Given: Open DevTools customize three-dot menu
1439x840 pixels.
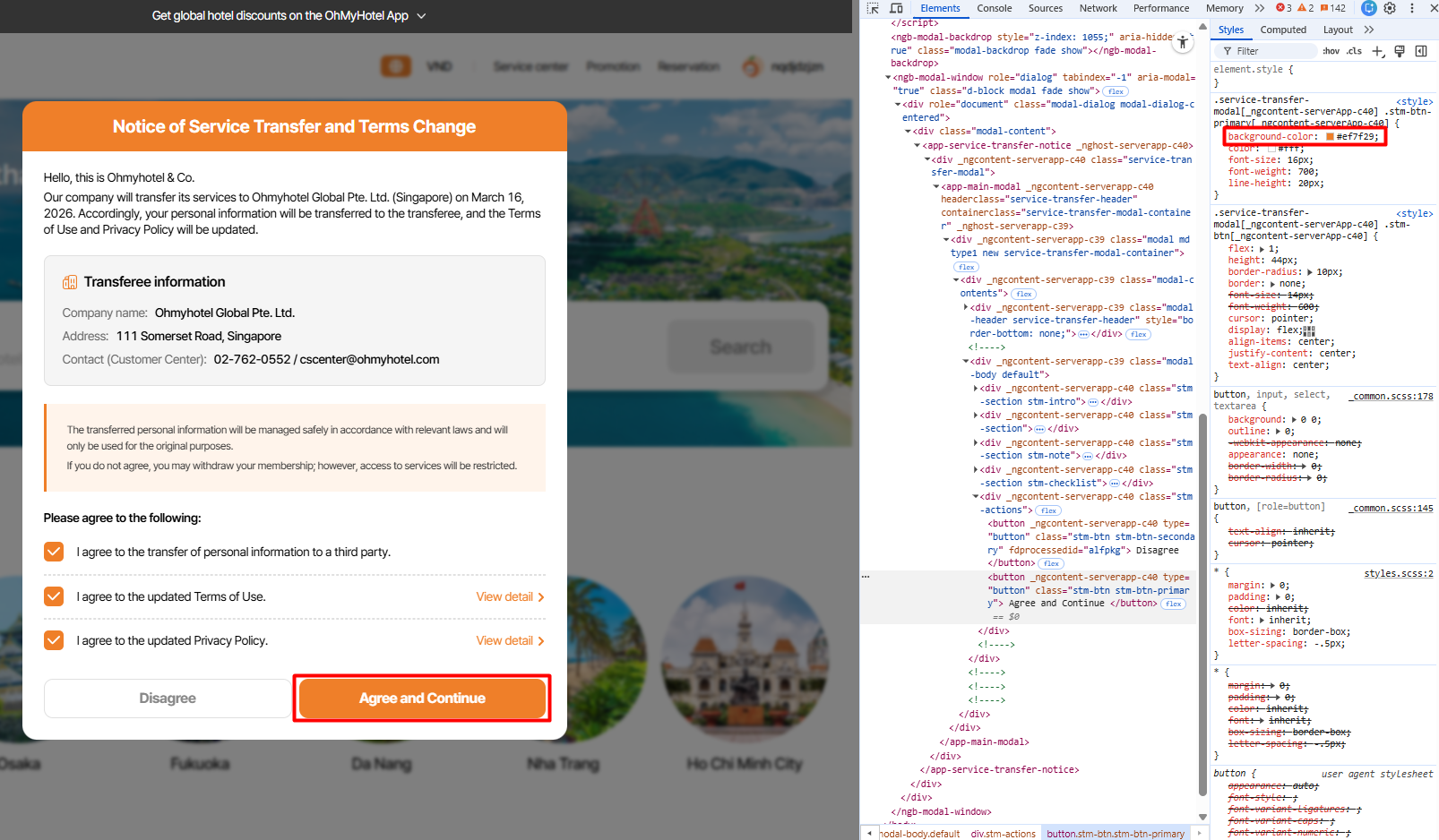Looking at the screenshot, I should click(1412, 8).
